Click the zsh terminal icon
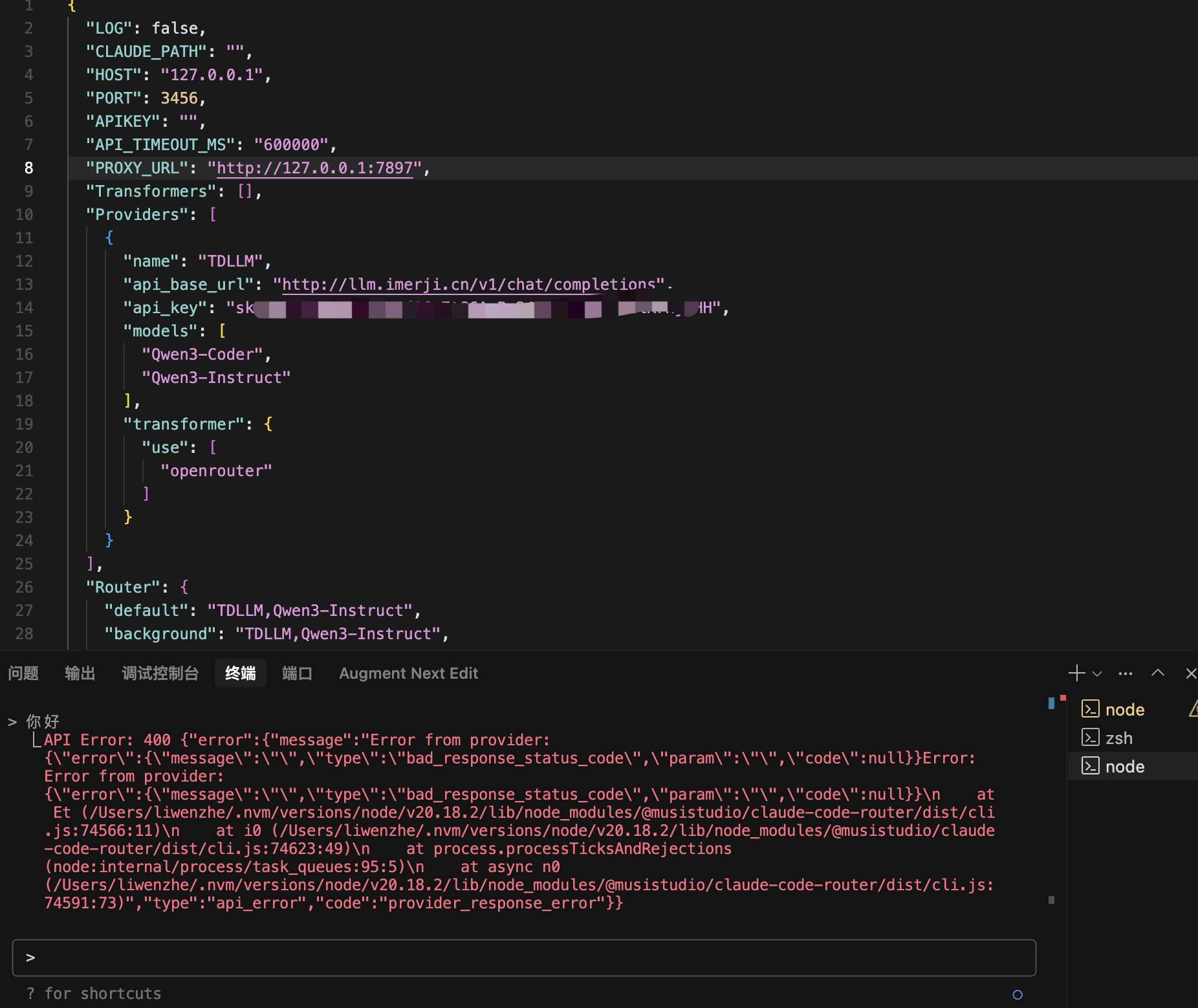 tap(1090, 738)
